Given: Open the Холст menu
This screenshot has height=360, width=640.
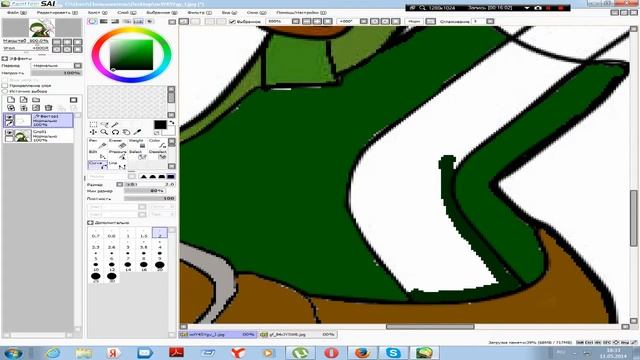Looking at the screenshot, I should click(x=98, y=13).
